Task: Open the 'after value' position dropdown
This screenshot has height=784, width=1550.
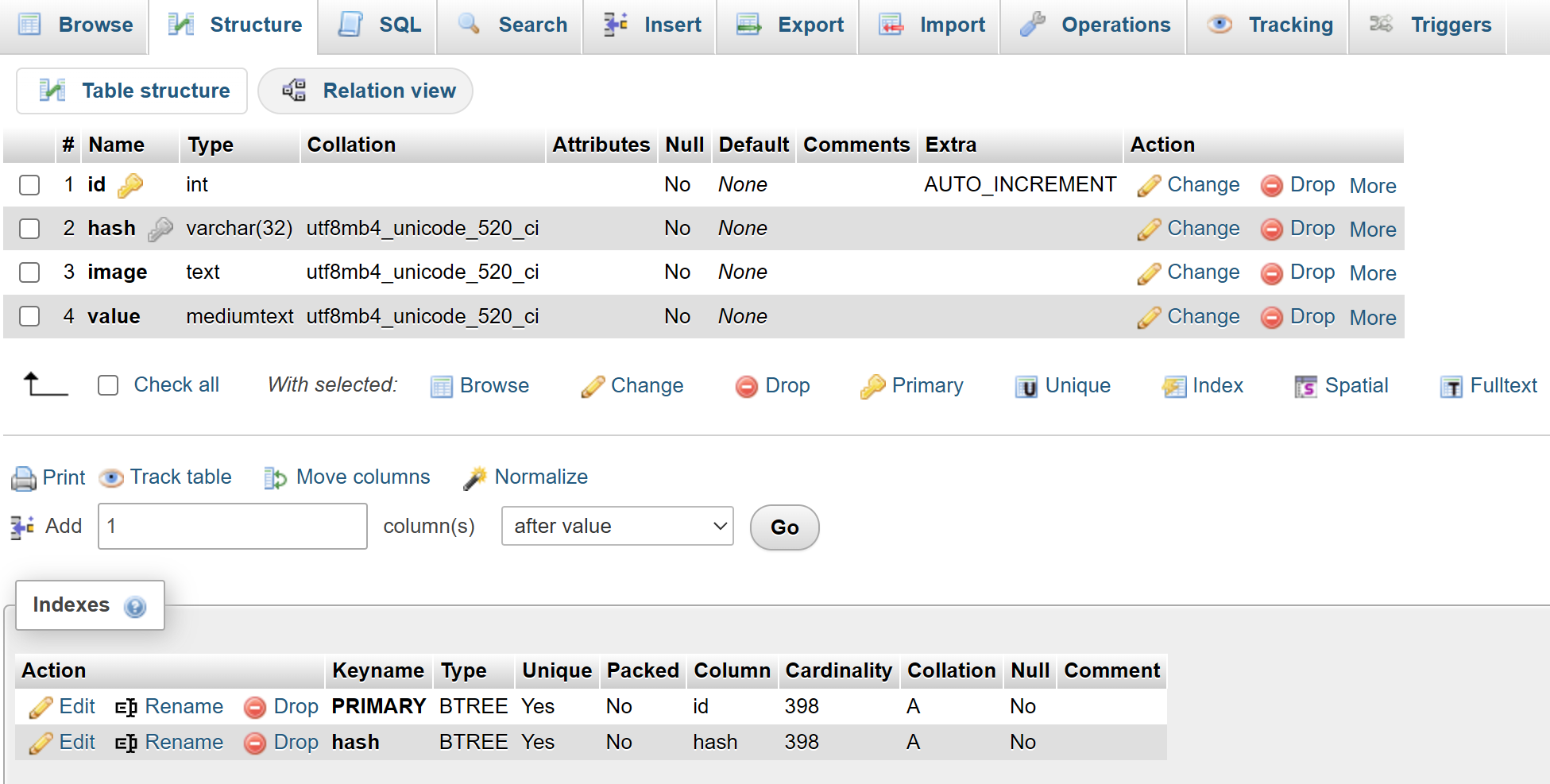Action: (x=617, y=526)
